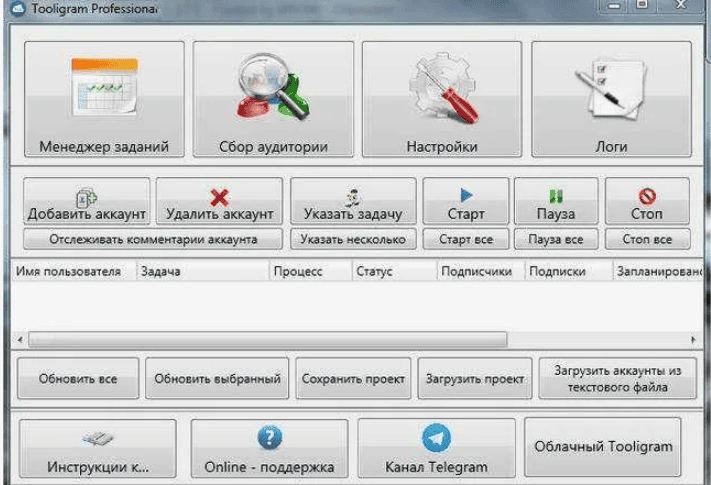
Task: Click Указать несколько button
Action: tap(353, 239)
